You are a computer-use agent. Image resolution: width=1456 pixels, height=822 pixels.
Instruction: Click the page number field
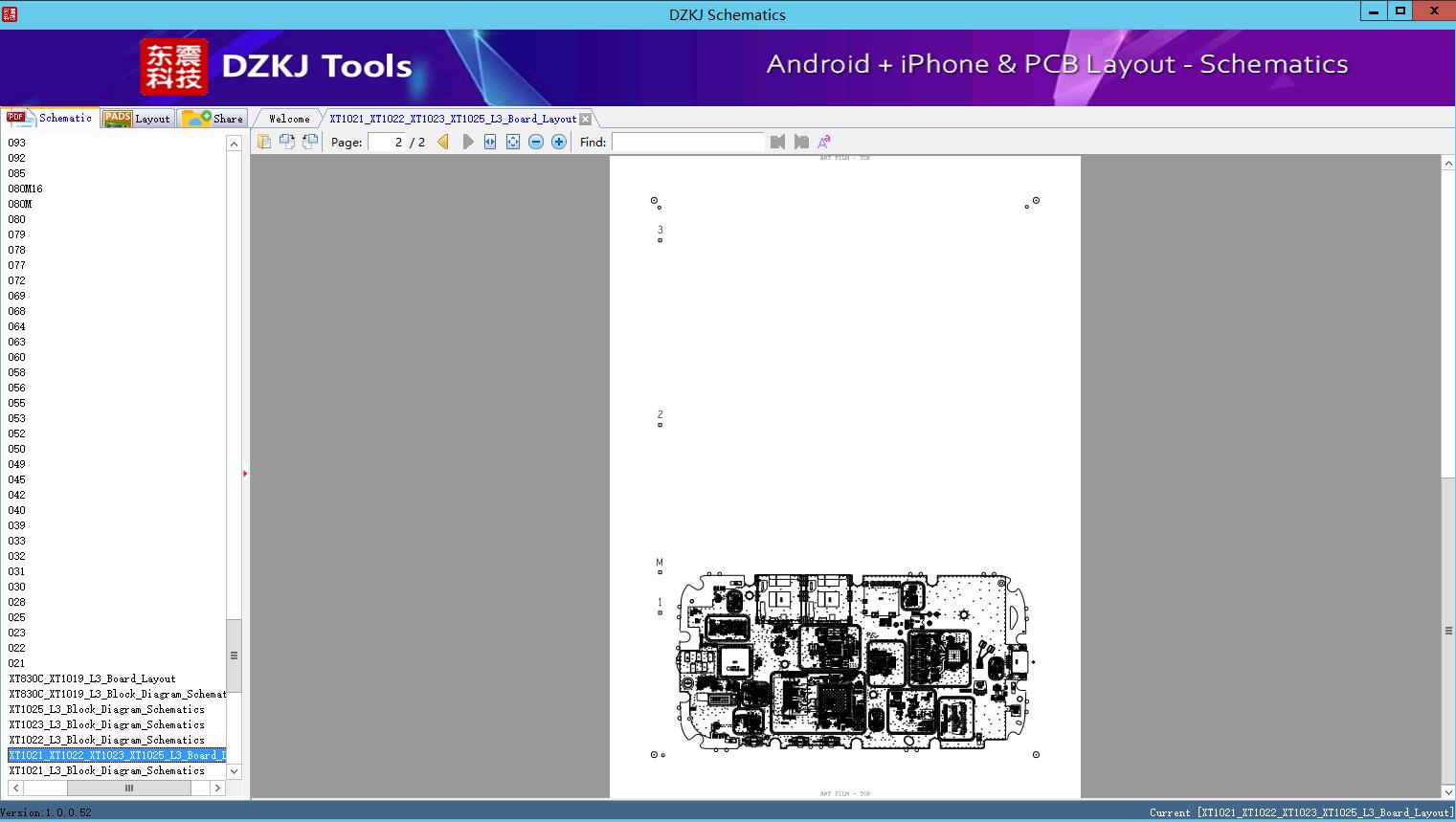pos(386,142)
